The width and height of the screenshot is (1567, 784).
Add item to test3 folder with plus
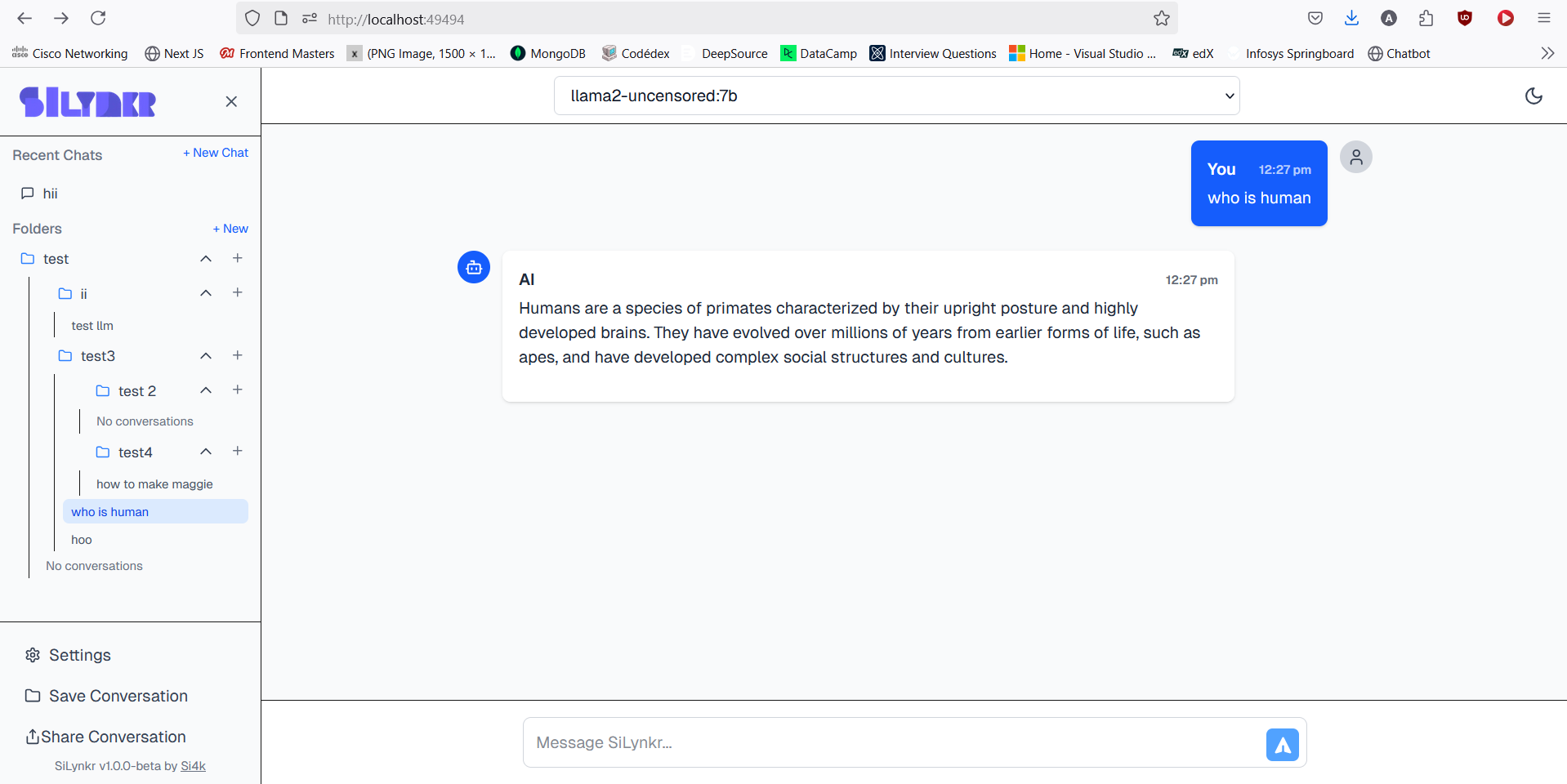pyautogui.click(x=238, y=355)
